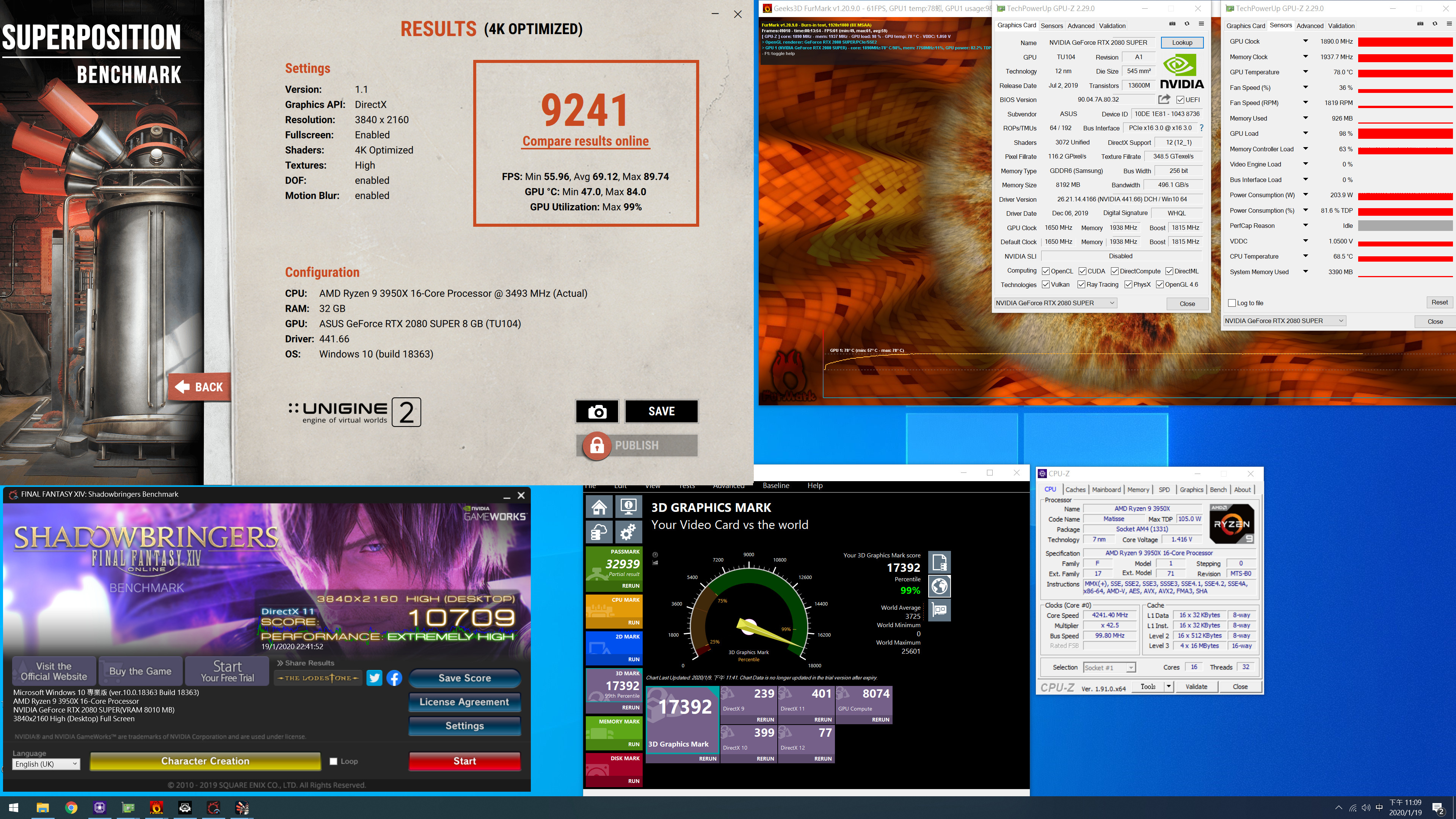Open PassMark system information monitor icon
The width and height of the screenshot is (1456, 819).
click(628, 507)
